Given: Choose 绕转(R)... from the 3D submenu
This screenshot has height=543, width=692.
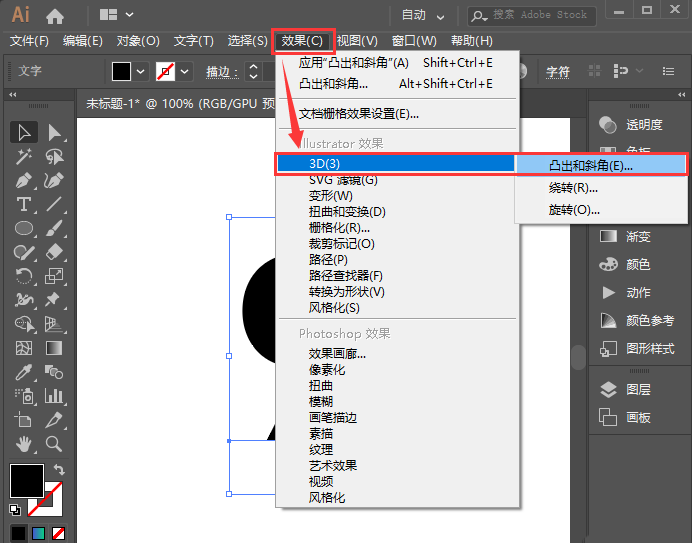Looking at the screenshot, I should pos(574,188).
